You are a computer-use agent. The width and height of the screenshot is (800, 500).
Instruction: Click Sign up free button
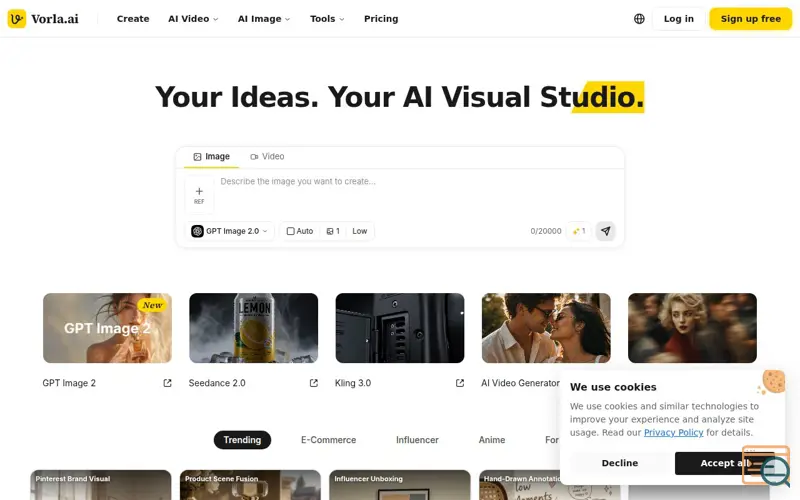[751, 19]
